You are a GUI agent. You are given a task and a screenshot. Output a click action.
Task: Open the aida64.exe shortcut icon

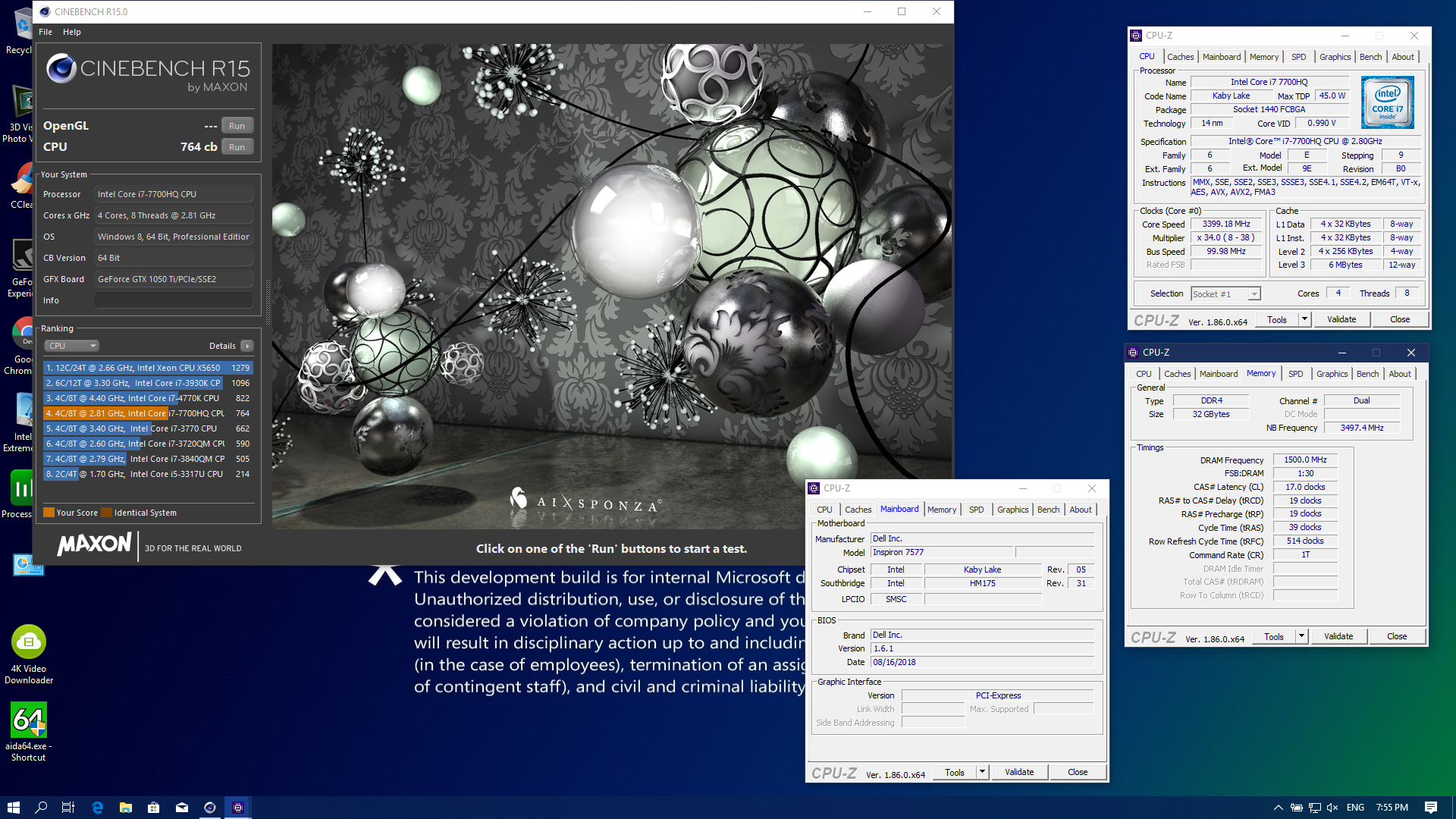click(29, 732)
